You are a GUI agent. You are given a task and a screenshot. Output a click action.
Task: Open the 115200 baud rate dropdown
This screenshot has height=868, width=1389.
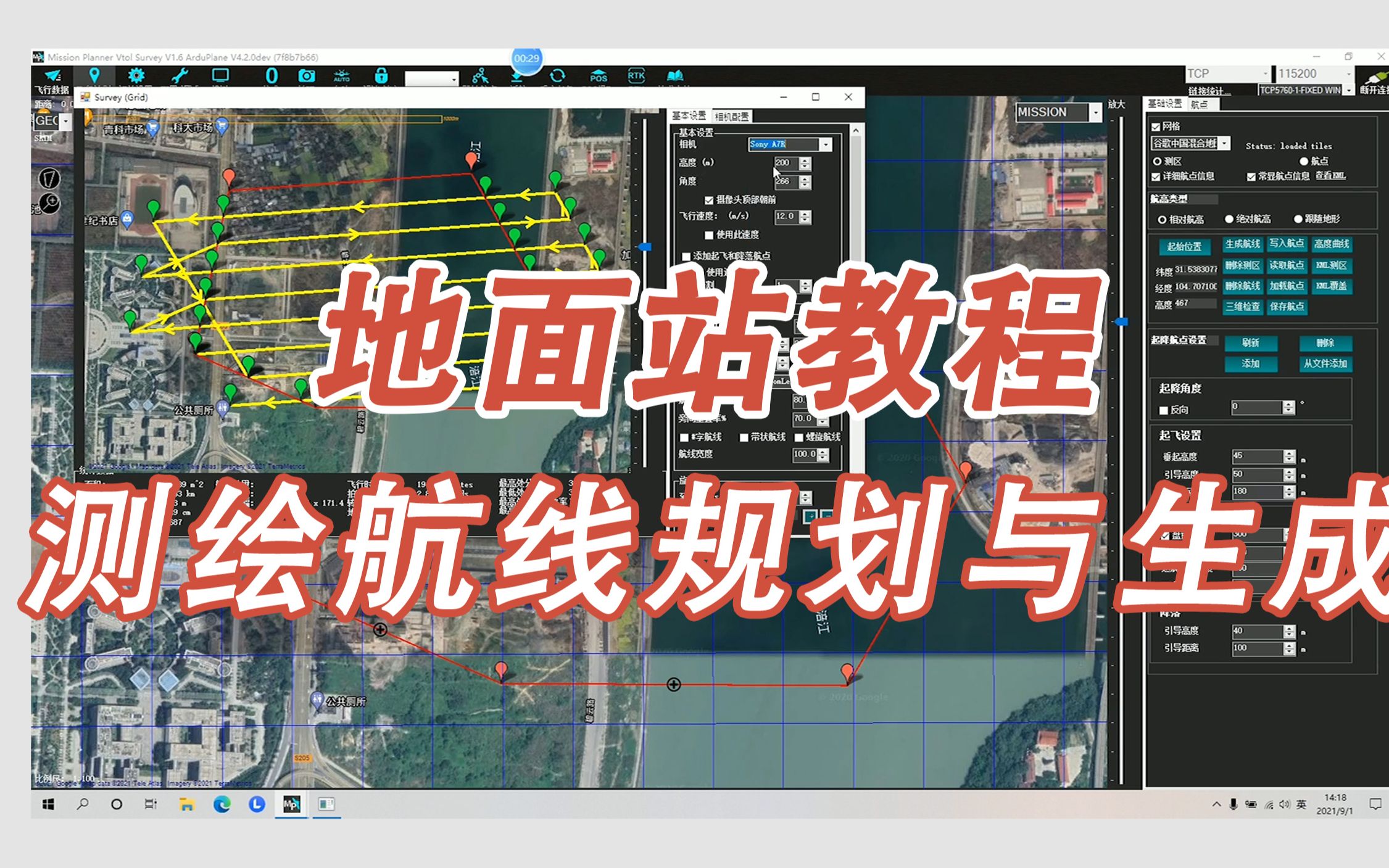click(1350, 74)
